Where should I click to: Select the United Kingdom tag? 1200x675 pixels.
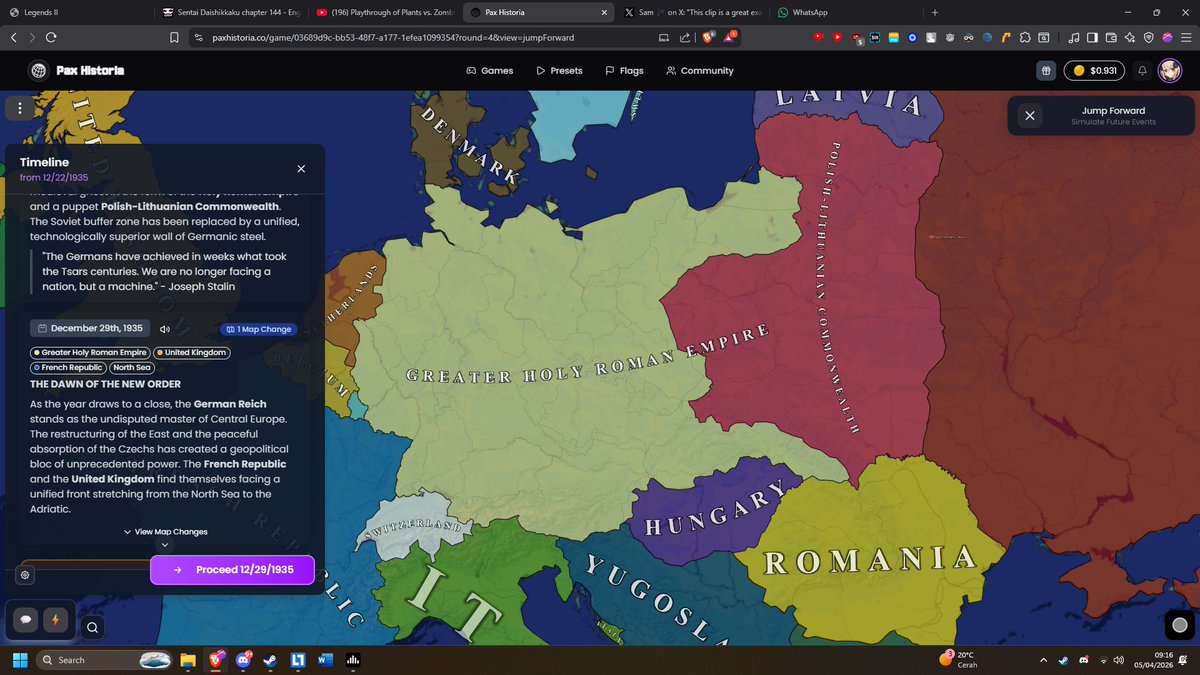click(x=192, y=353)
